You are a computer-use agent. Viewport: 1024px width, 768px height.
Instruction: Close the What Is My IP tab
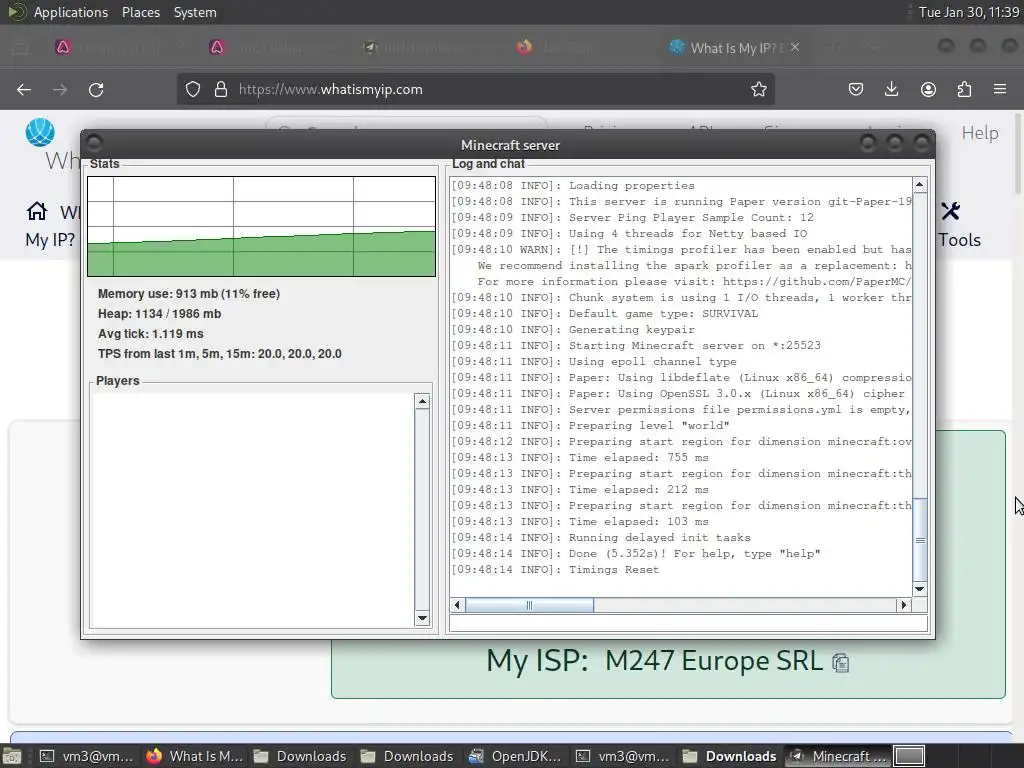pyautogui.click(x=795, y=47)
